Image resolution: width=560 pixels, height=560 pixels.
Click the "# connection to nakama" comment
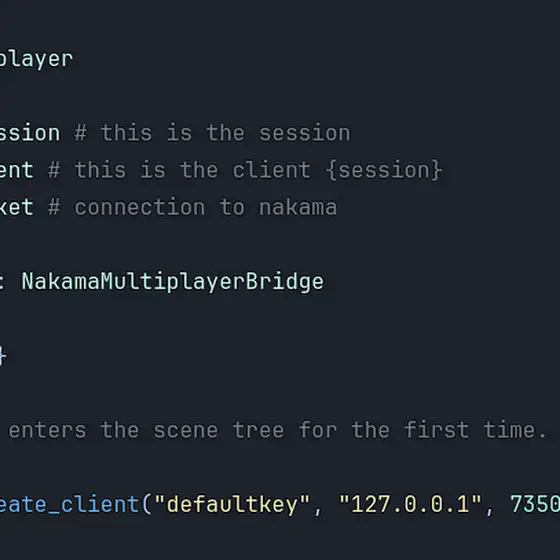[192, 207]
